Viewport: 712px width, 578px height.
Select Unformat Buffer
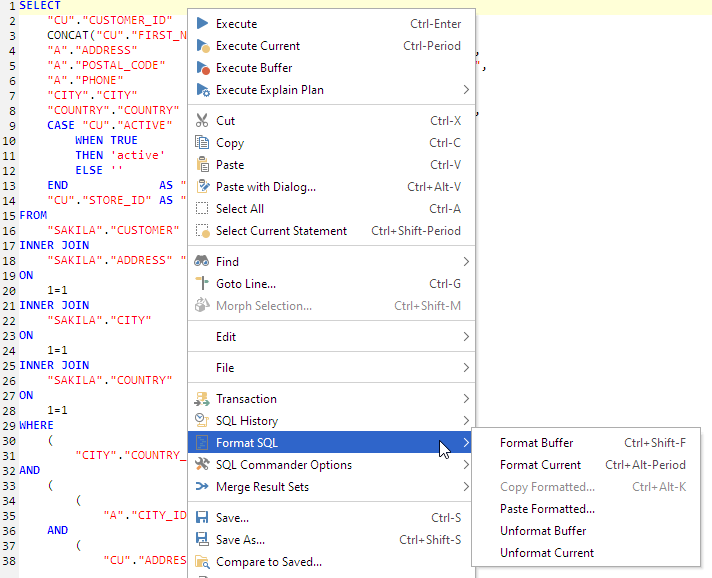543,531
